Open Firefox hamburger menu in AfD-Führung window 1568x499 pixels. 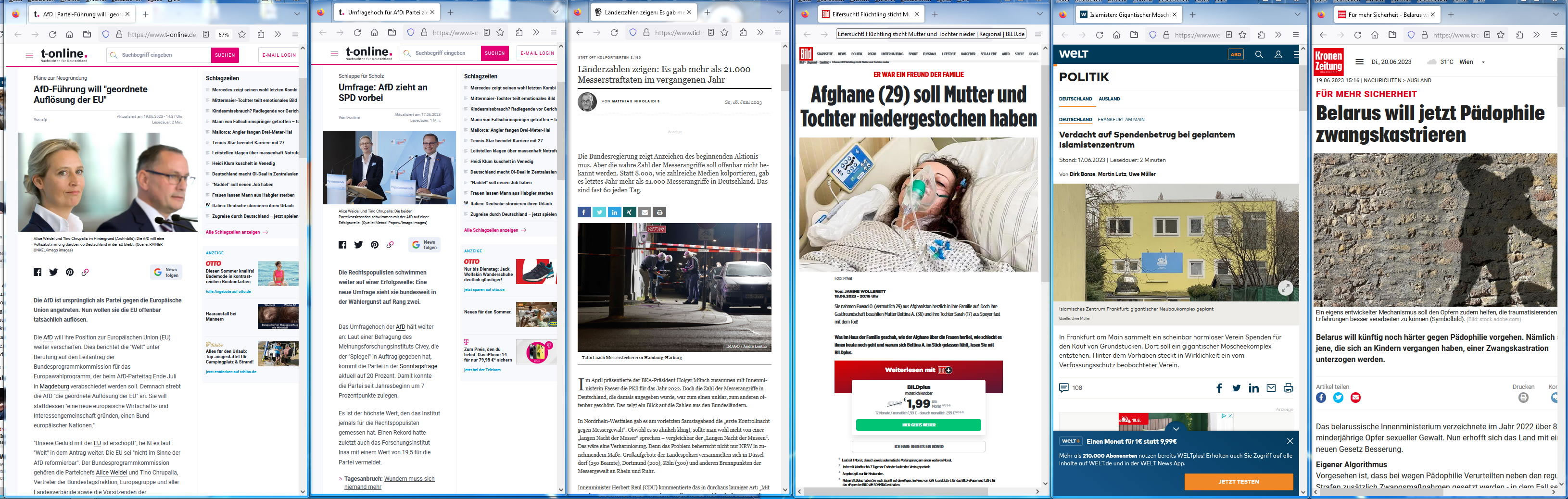(295, 35)
